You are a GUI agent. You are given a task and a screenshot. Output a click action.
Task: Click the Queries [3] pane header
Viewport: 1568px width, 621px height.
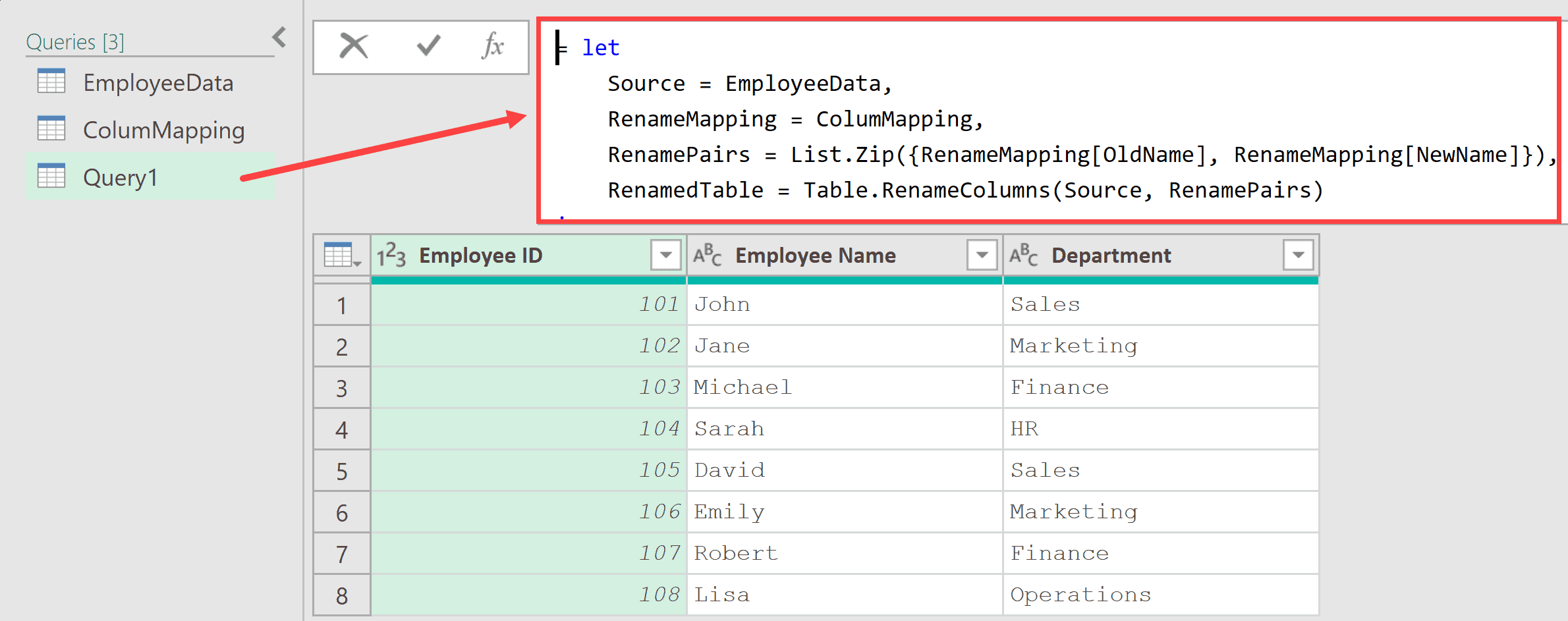tap(76, 41)
